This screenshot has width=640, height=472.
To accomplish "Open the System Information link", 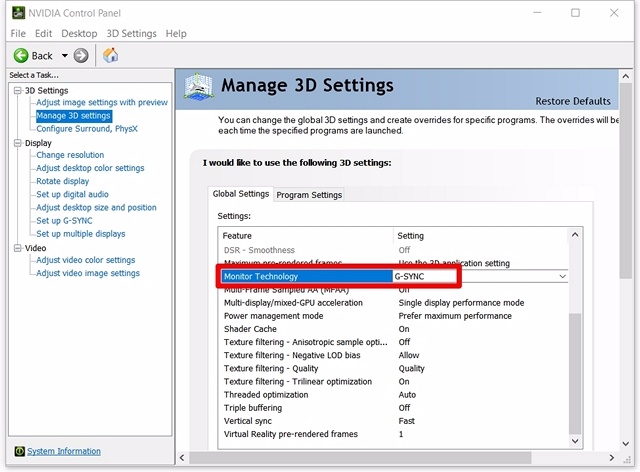I will point(64,451).
